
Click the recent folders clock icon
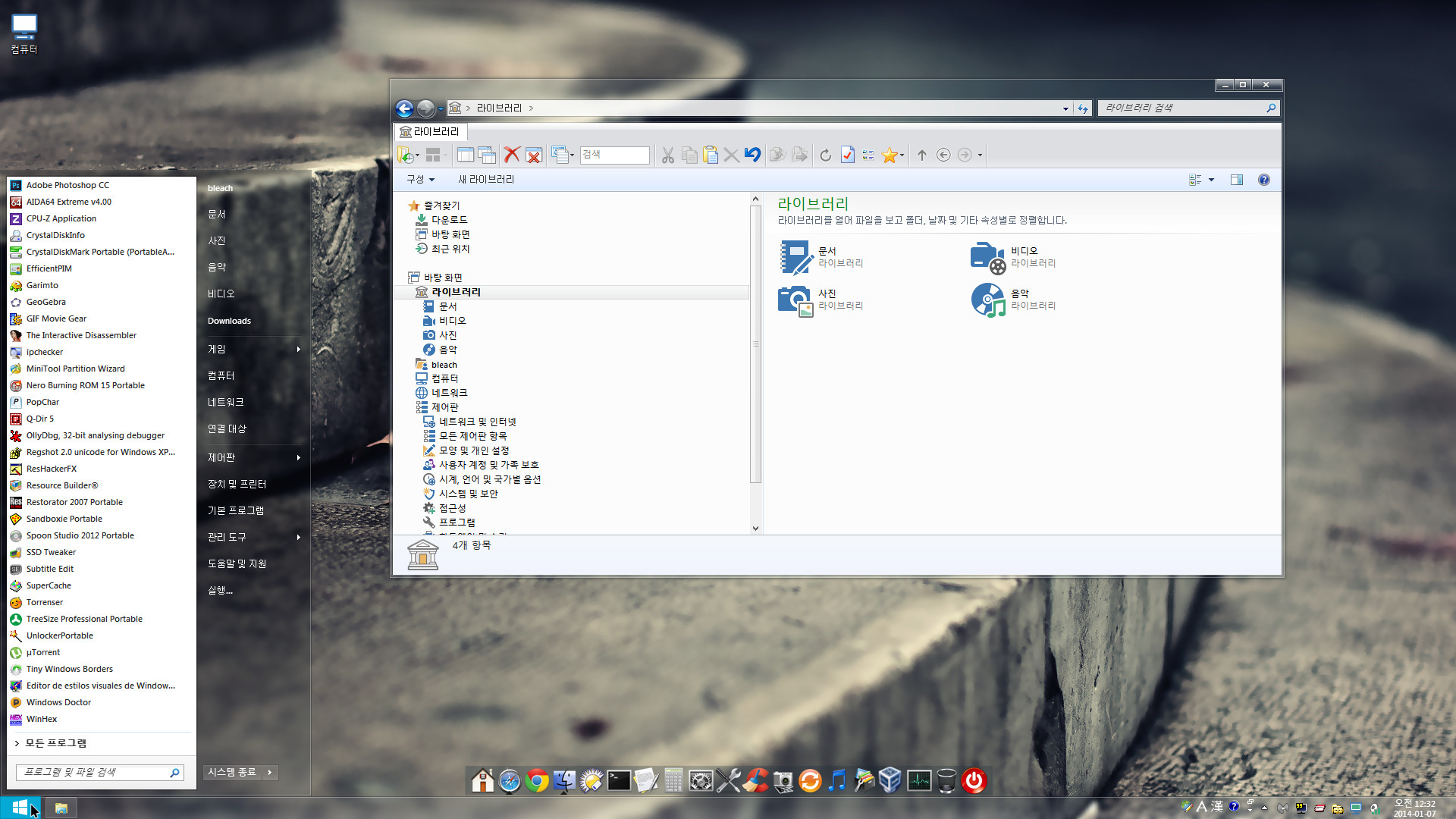[x=406, y=155]
